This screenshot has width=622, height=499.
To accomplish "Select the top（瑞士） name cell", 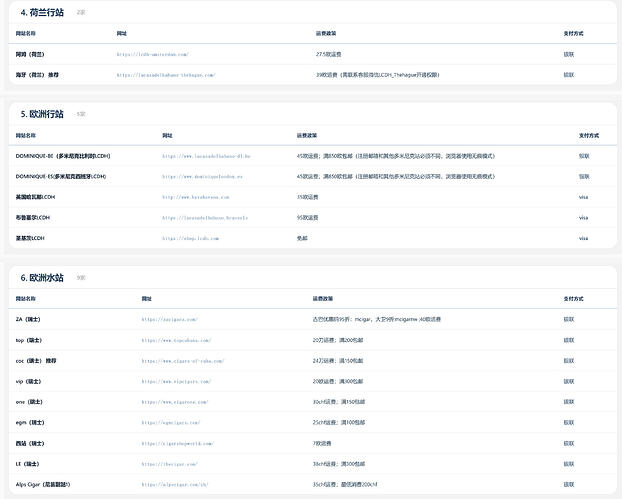I will 29,340.
